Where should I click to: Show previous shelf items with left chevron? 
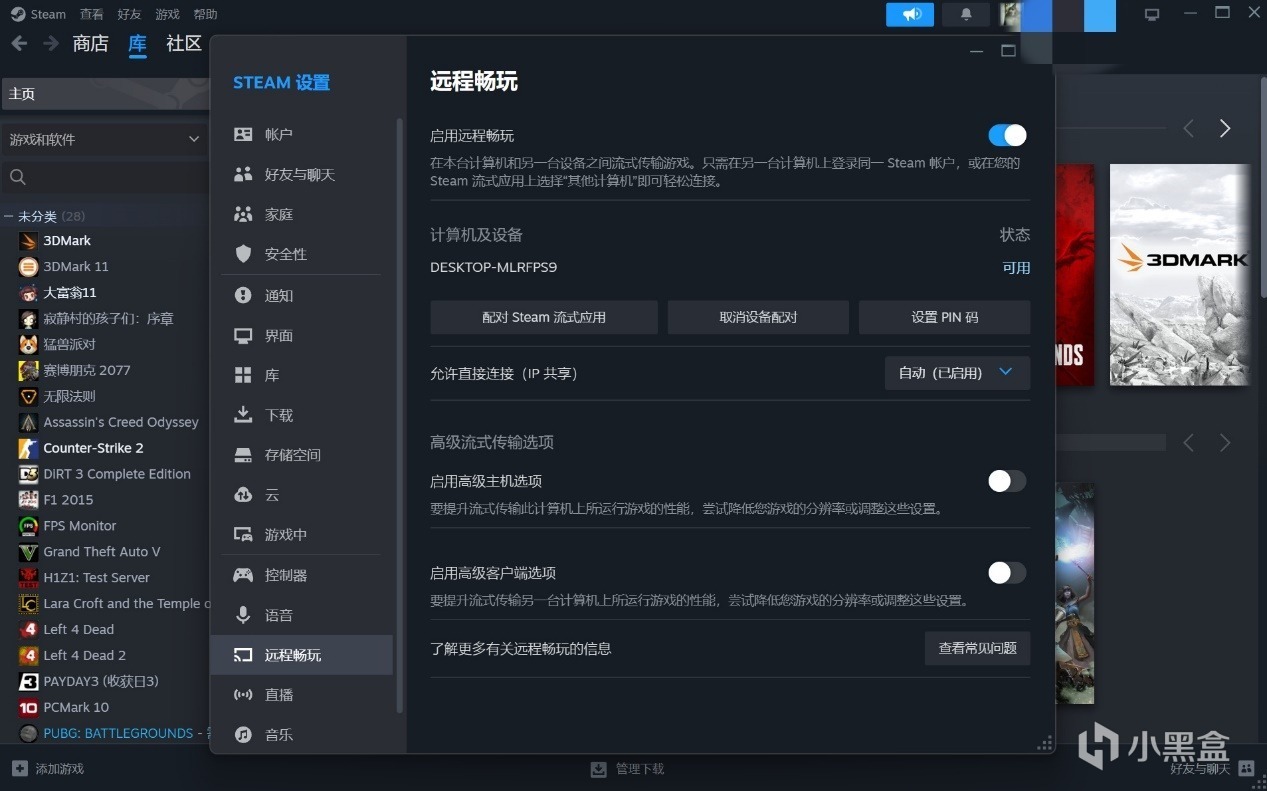point(1188,128)
